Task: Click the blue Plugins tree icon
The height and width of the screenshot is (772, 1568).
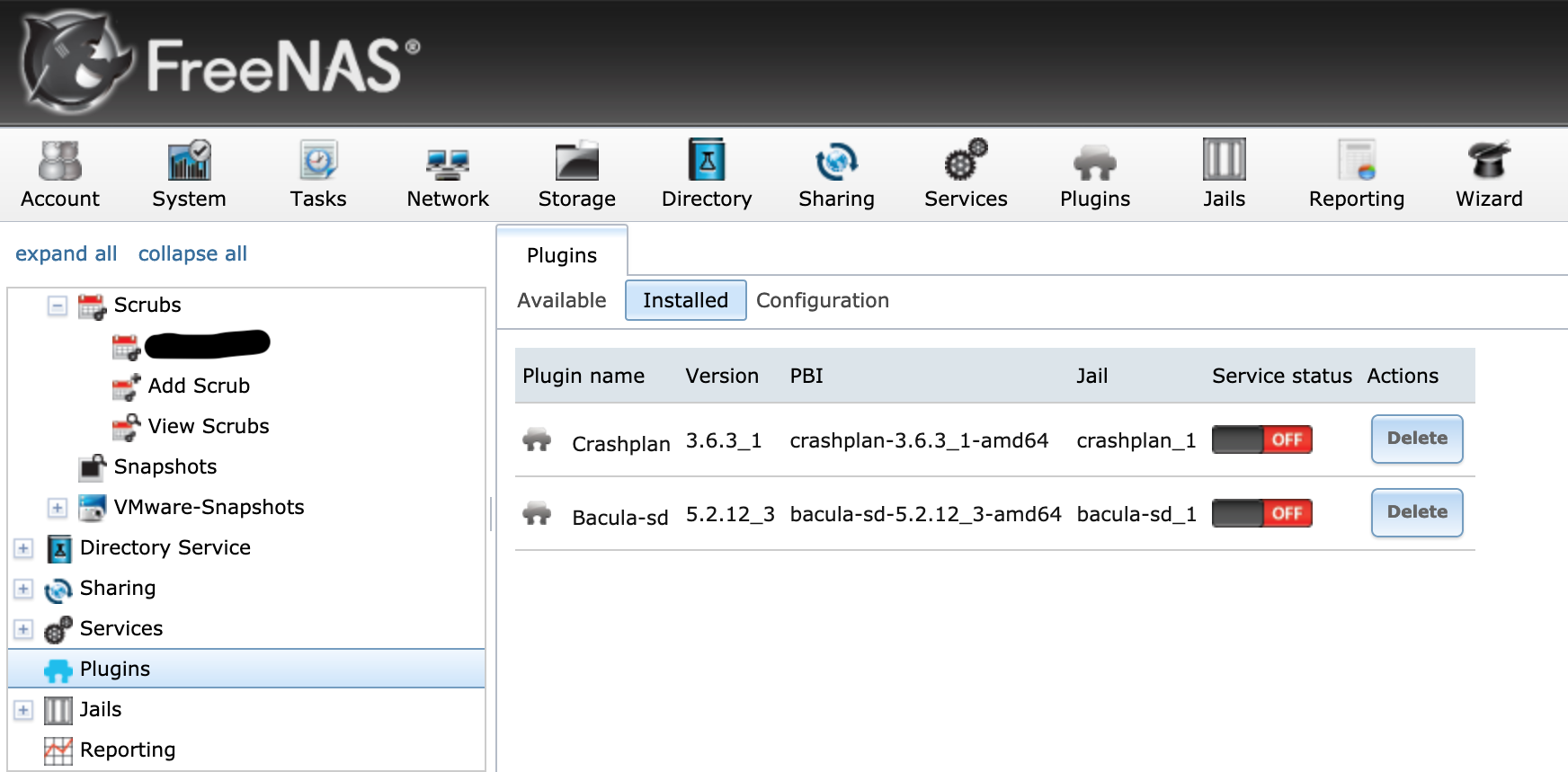Action: 58,670
